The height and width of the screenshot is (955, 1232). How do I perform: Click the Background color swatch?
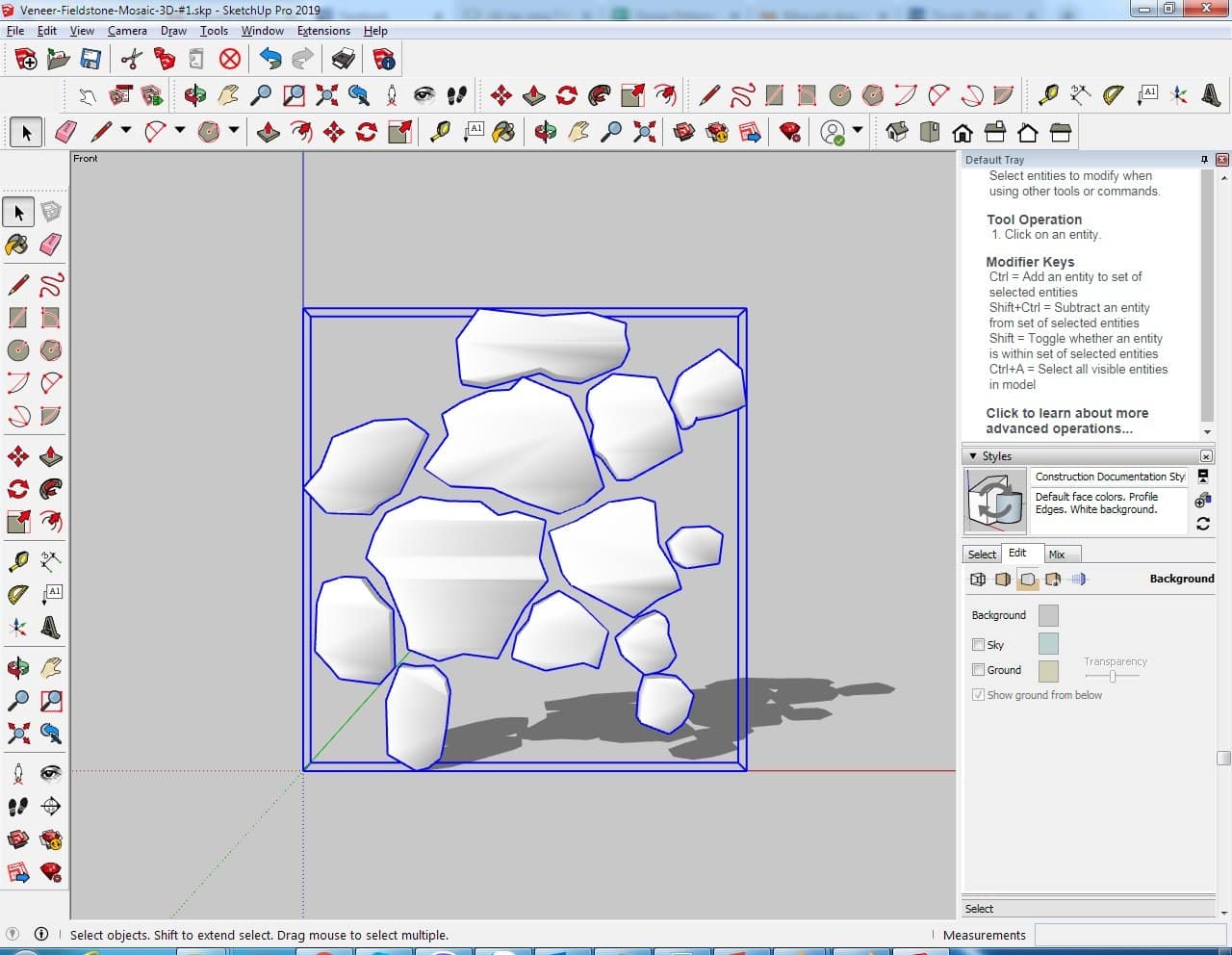[1048, 615]
